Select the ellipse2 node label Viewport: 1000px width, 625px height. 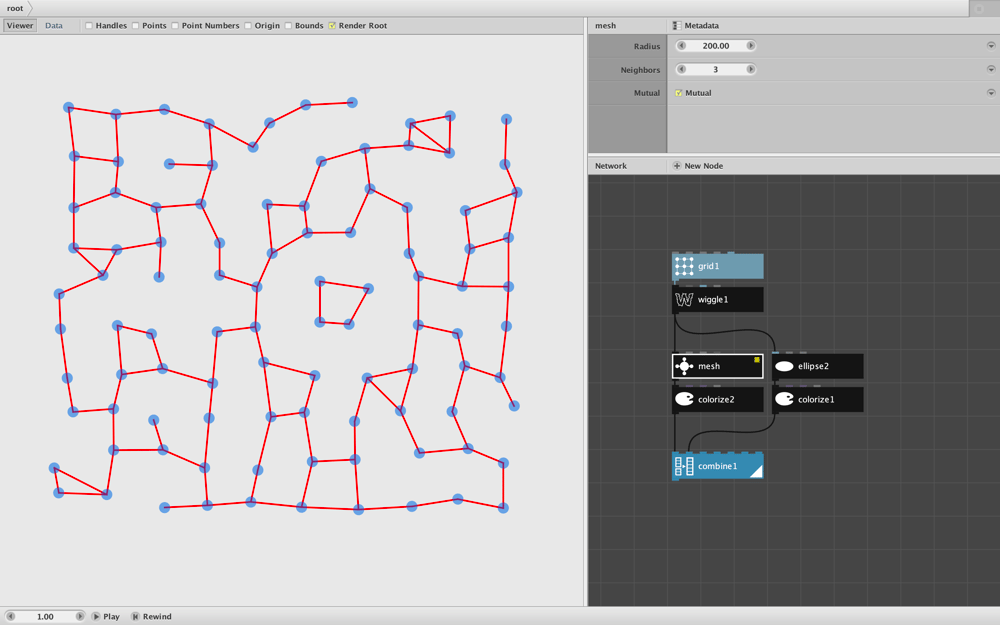(813, 366)
